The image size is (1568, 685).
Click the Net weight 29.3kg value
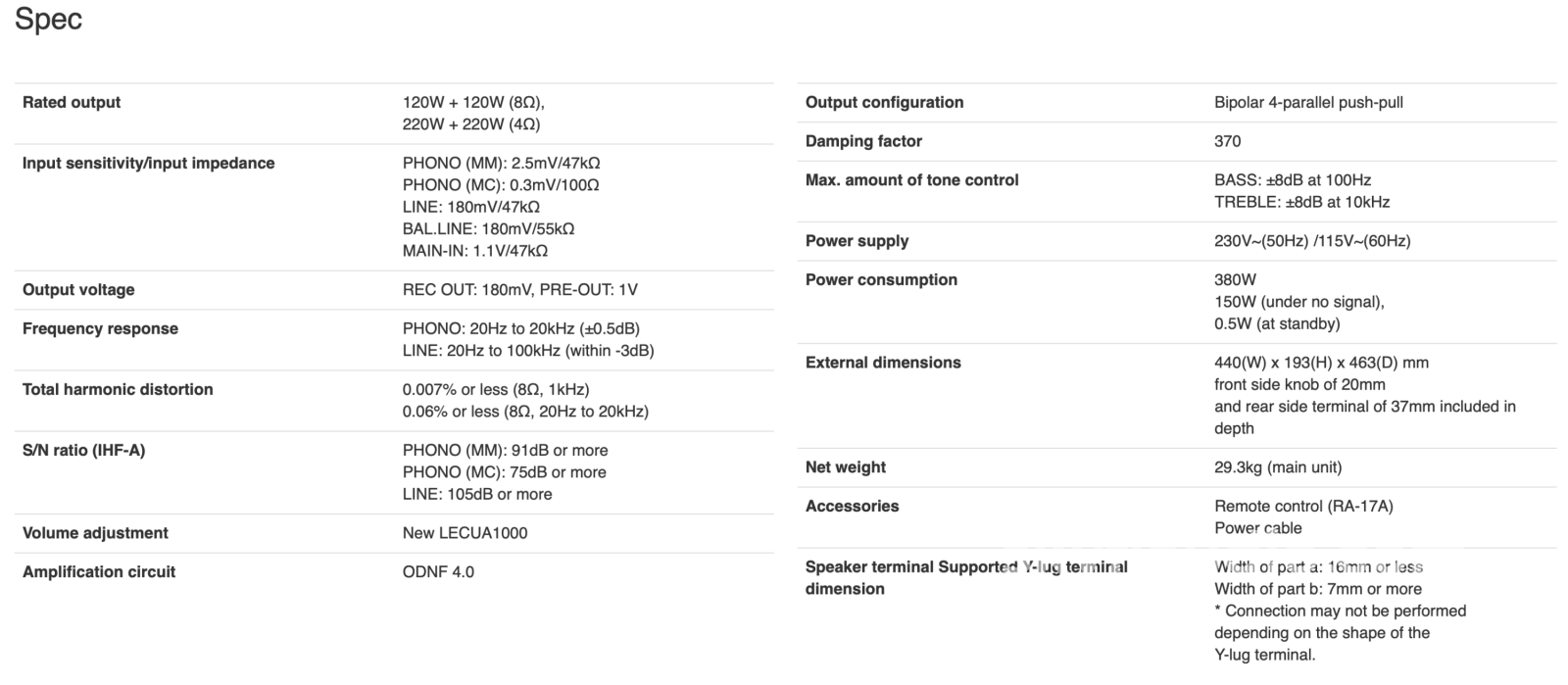1278,467
